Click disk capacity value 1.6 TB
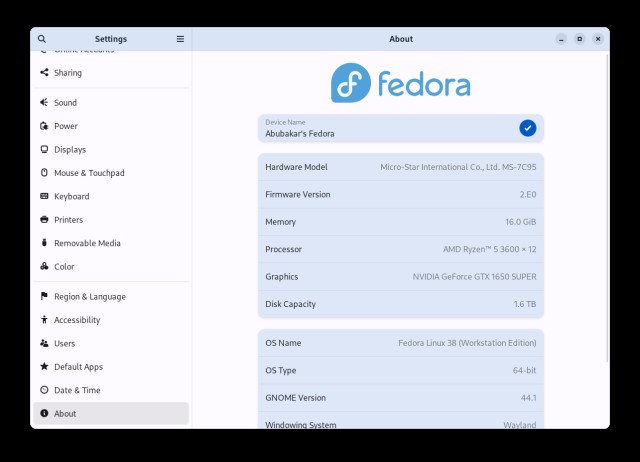 click(x=524, y=304)
